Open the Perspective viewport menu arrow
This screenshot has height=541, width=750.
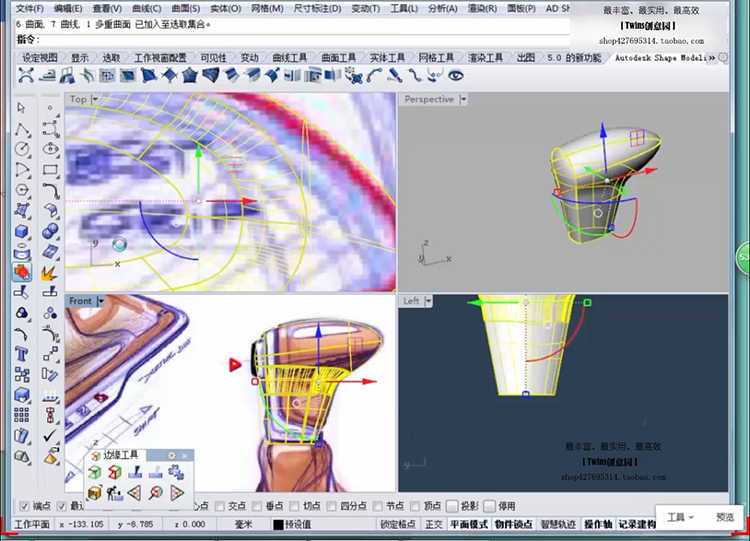463,100
